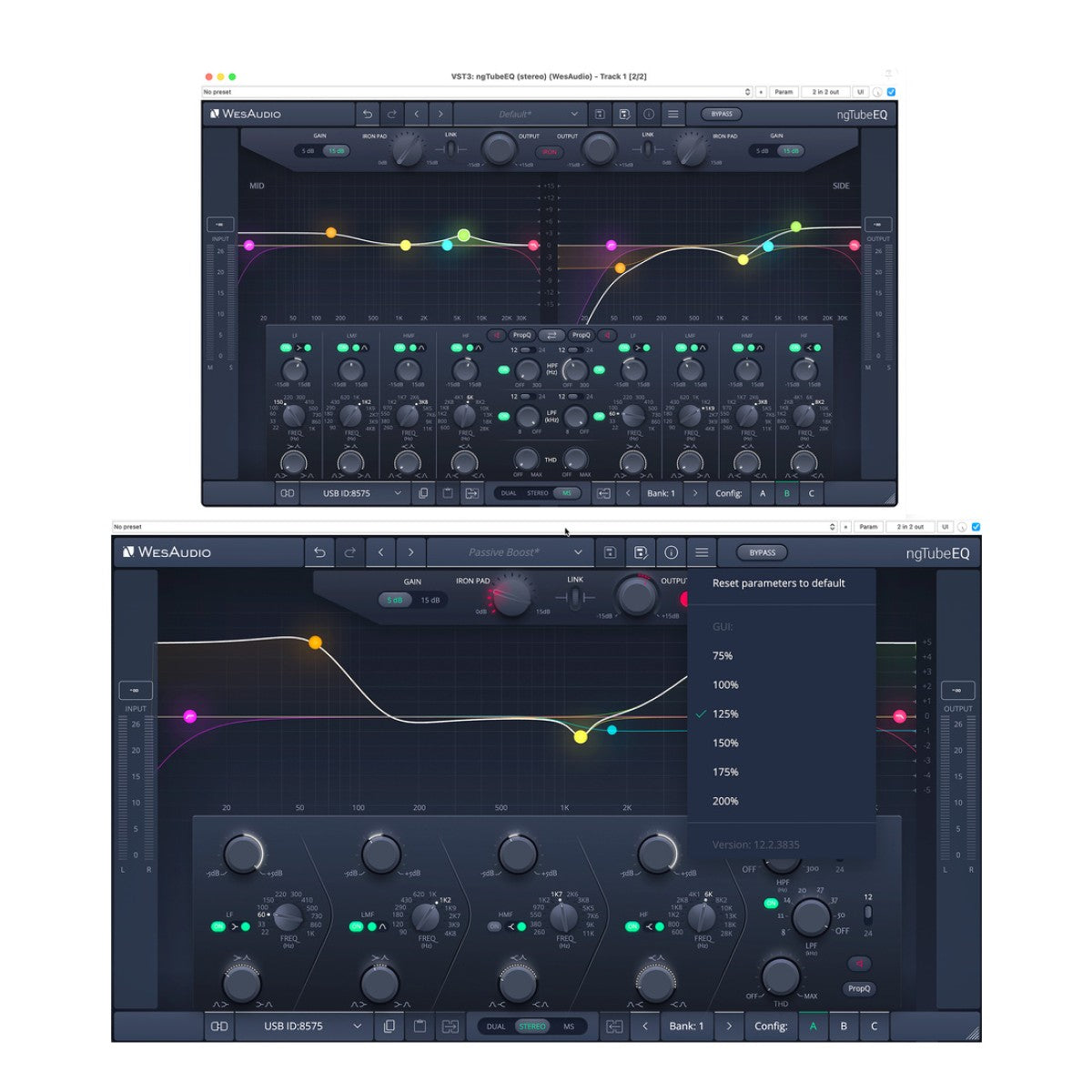
Task: Click the info icon in lower window
Action: point(672,552)
